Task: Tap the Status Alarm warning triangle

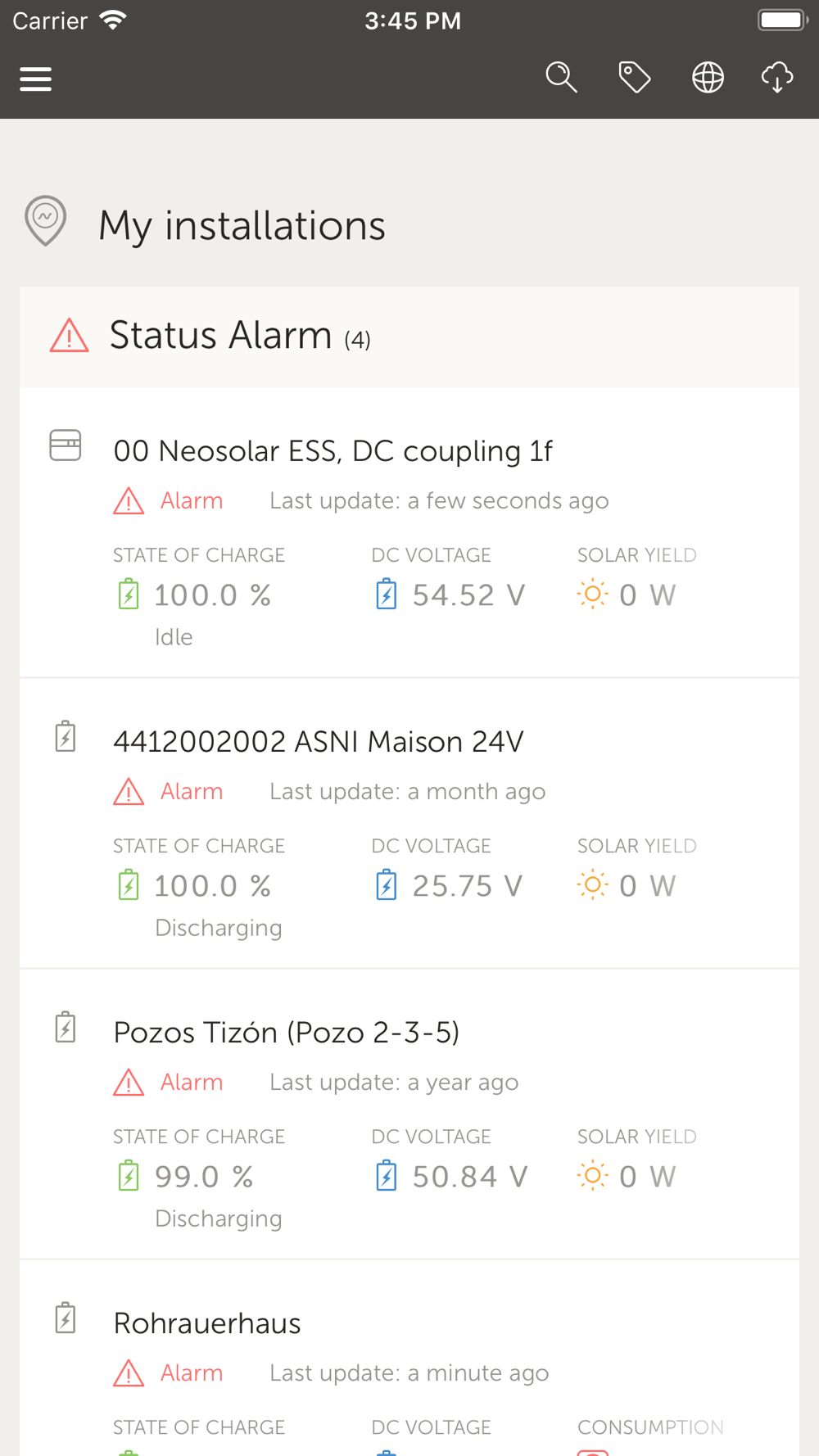Action: point(70,336)
